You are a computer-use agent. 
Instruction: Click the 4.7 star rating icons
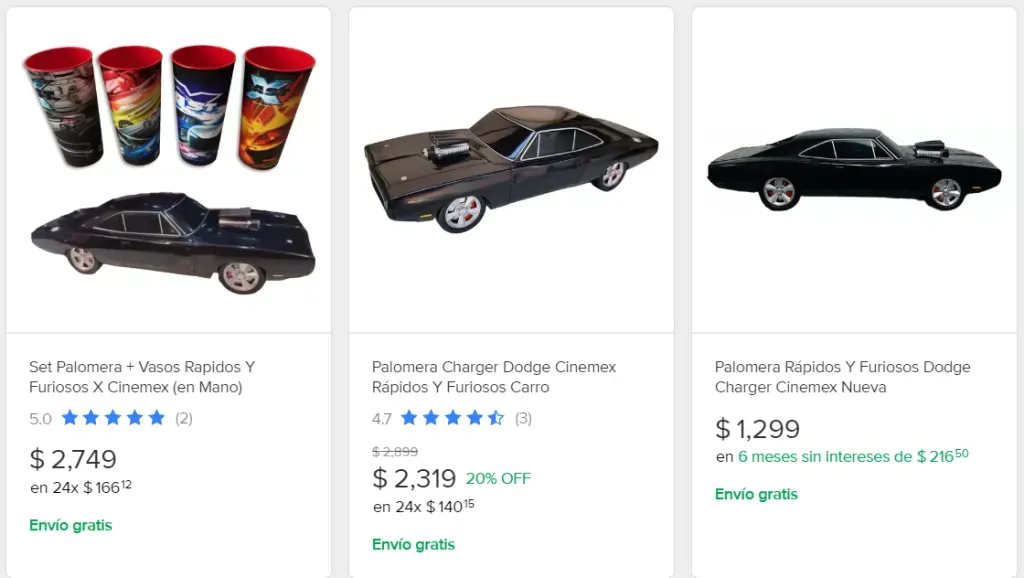pyautogui.click(x=452, y=418)
